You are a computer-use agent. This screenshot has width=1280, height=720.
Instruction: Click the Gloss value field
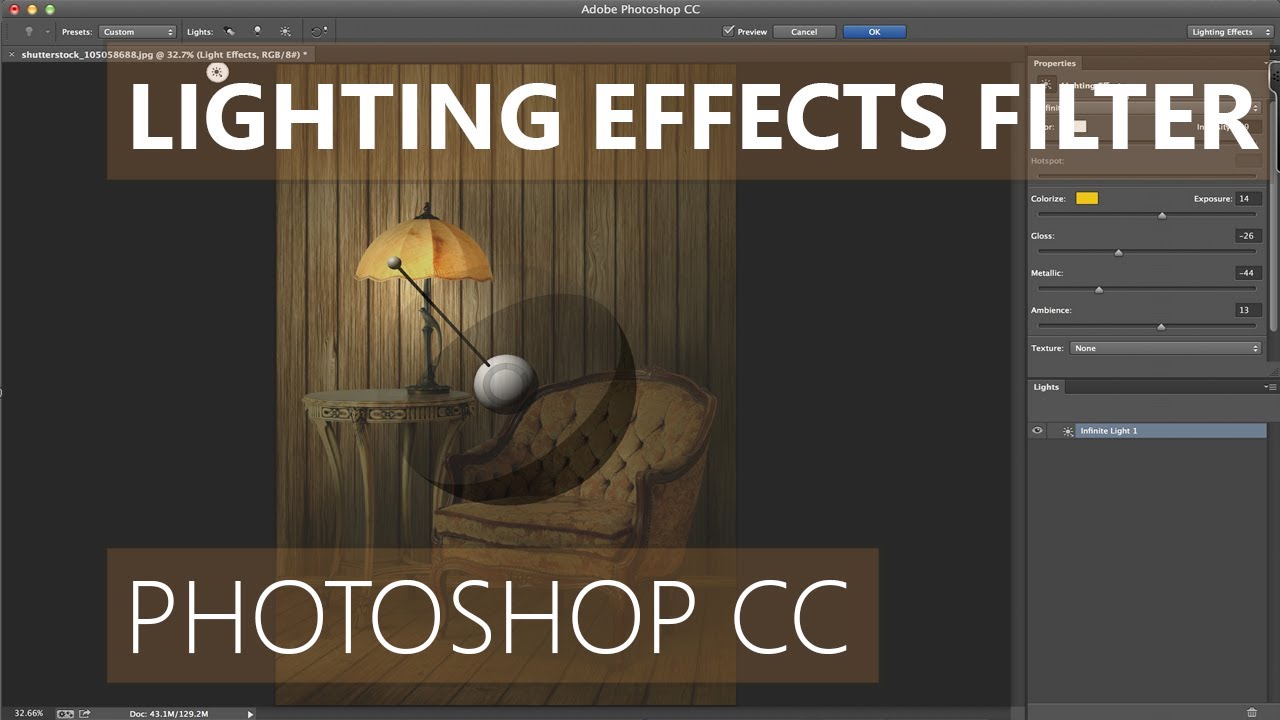click(x=1248, y=236)
